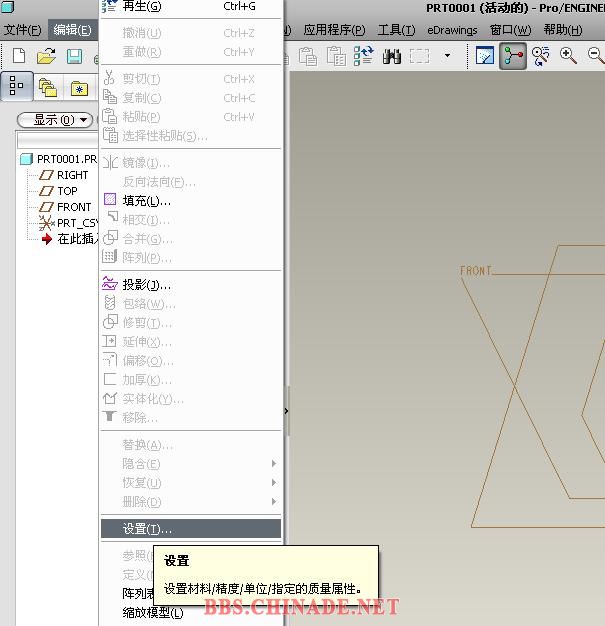Screen dimensions: 605x626
Task: Open the selection box dropdown arrow
Action: (447, 56)
